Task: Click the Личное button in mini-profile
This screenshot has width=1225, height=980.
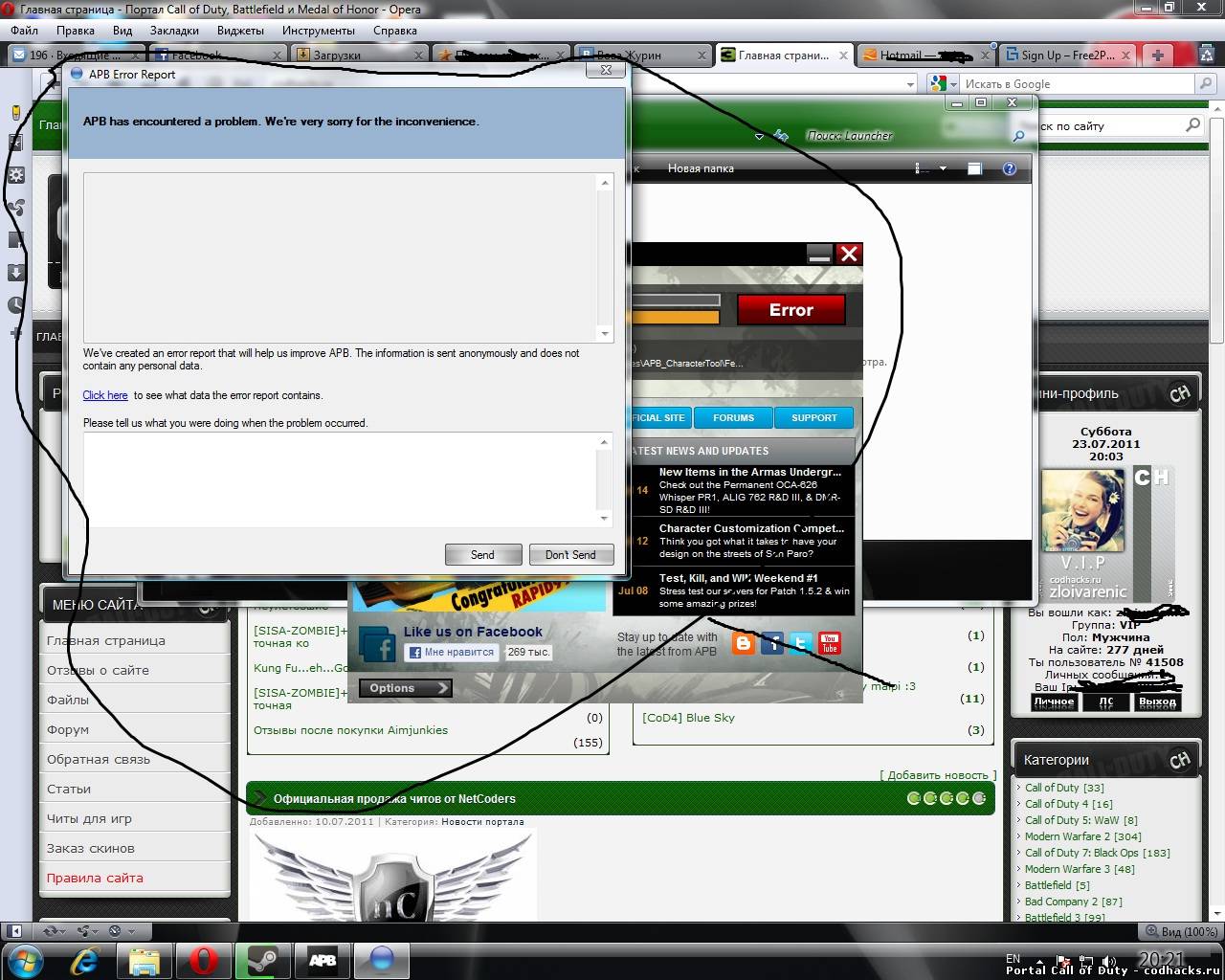Action: point(1054,702)
